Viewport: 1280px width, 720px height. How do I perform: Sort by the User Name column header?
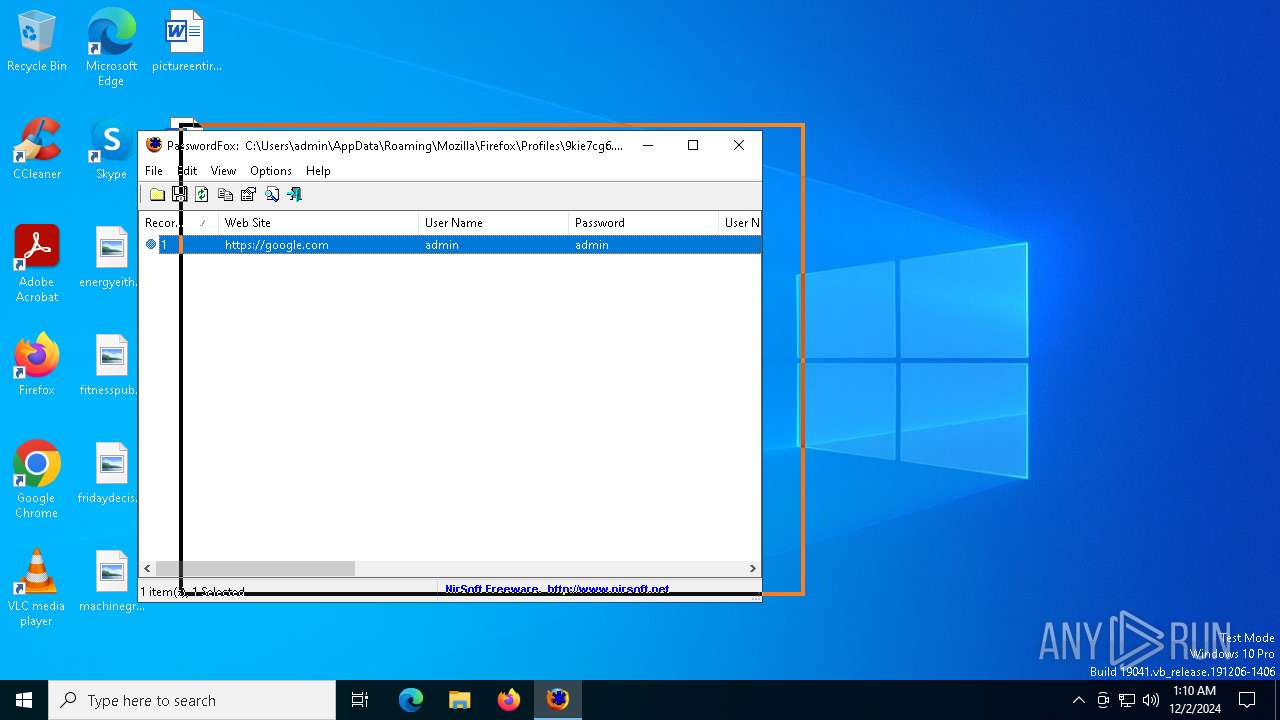493,223
